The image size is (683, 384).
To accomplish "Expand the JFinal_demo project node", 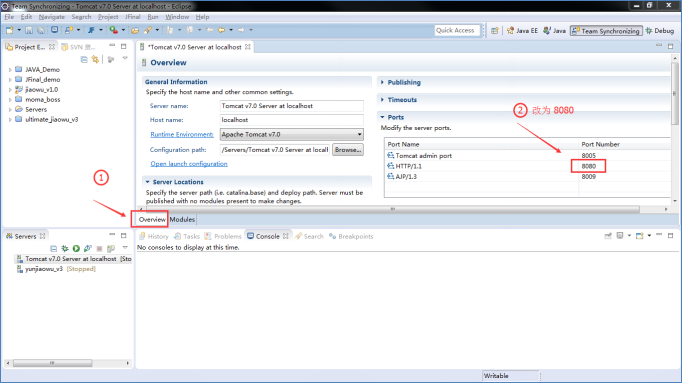I will click(10, 80).
